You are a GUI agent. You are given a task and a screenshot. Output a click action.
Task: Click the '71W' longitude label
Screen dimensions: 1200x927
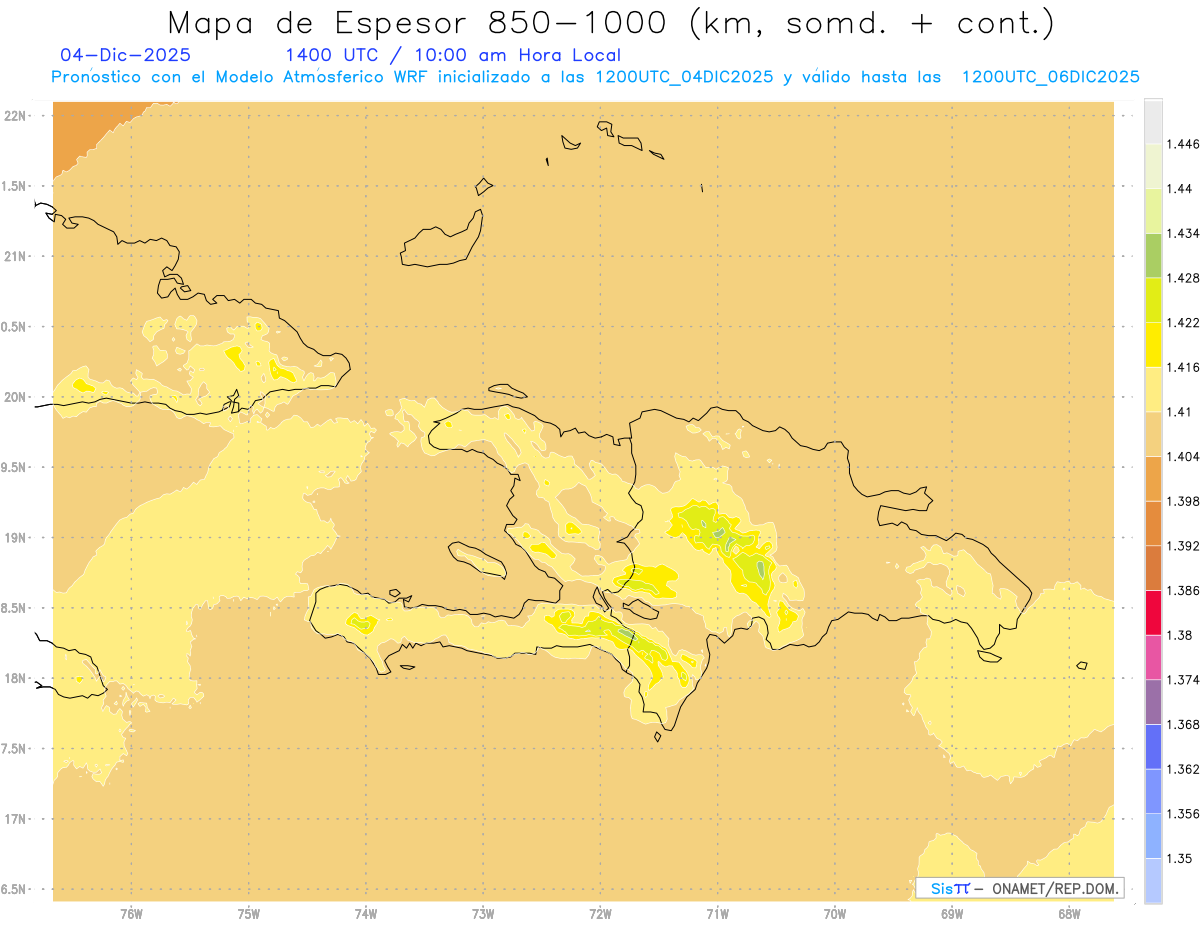point(717,913)
